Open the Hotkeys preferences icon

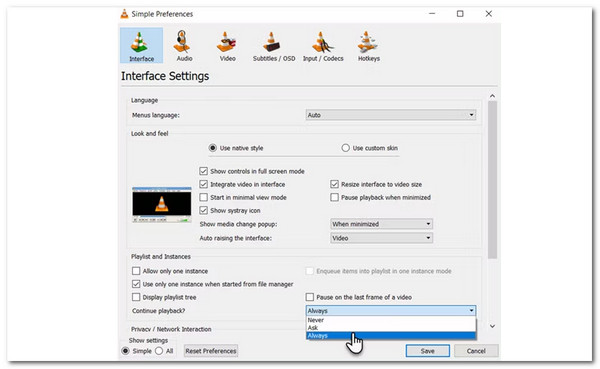click(368, 46)
